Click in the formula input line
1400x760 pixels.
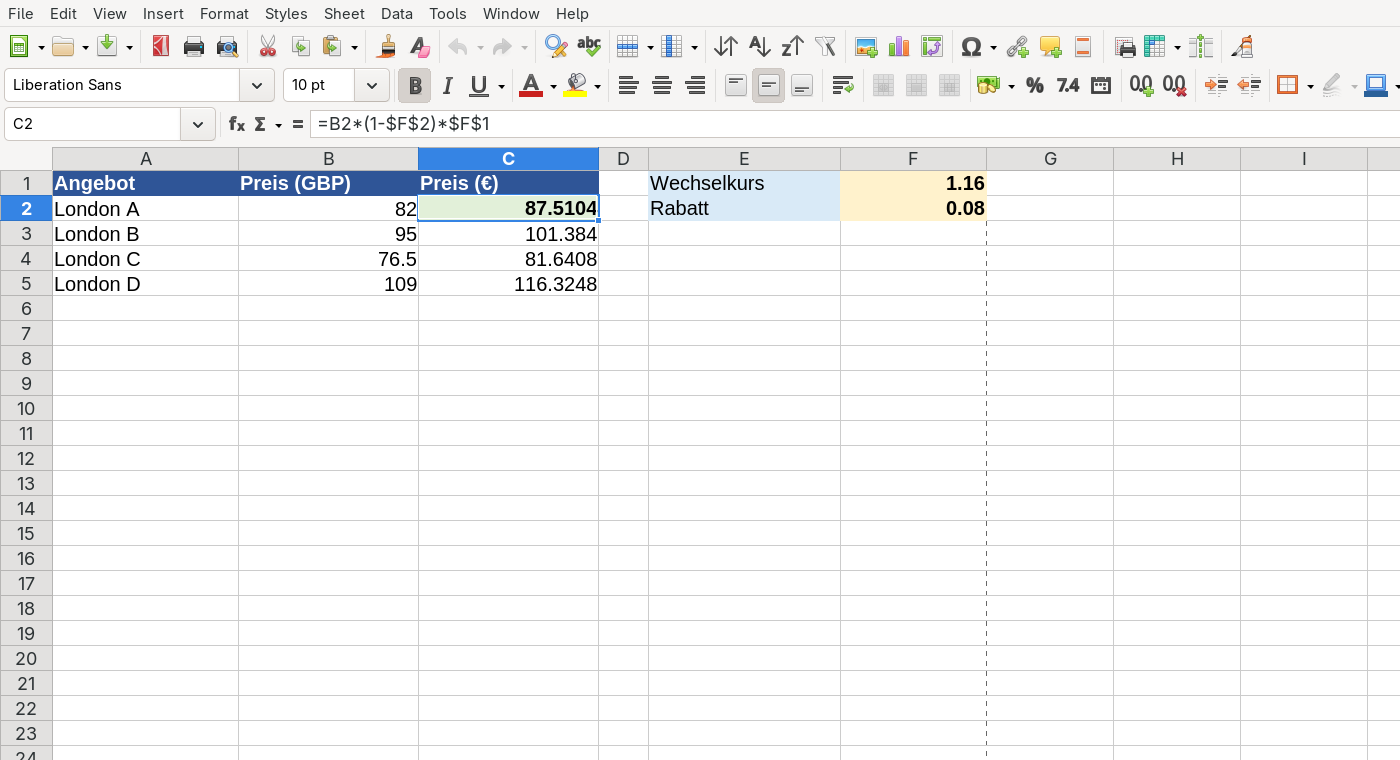click(x=855, y=124)
